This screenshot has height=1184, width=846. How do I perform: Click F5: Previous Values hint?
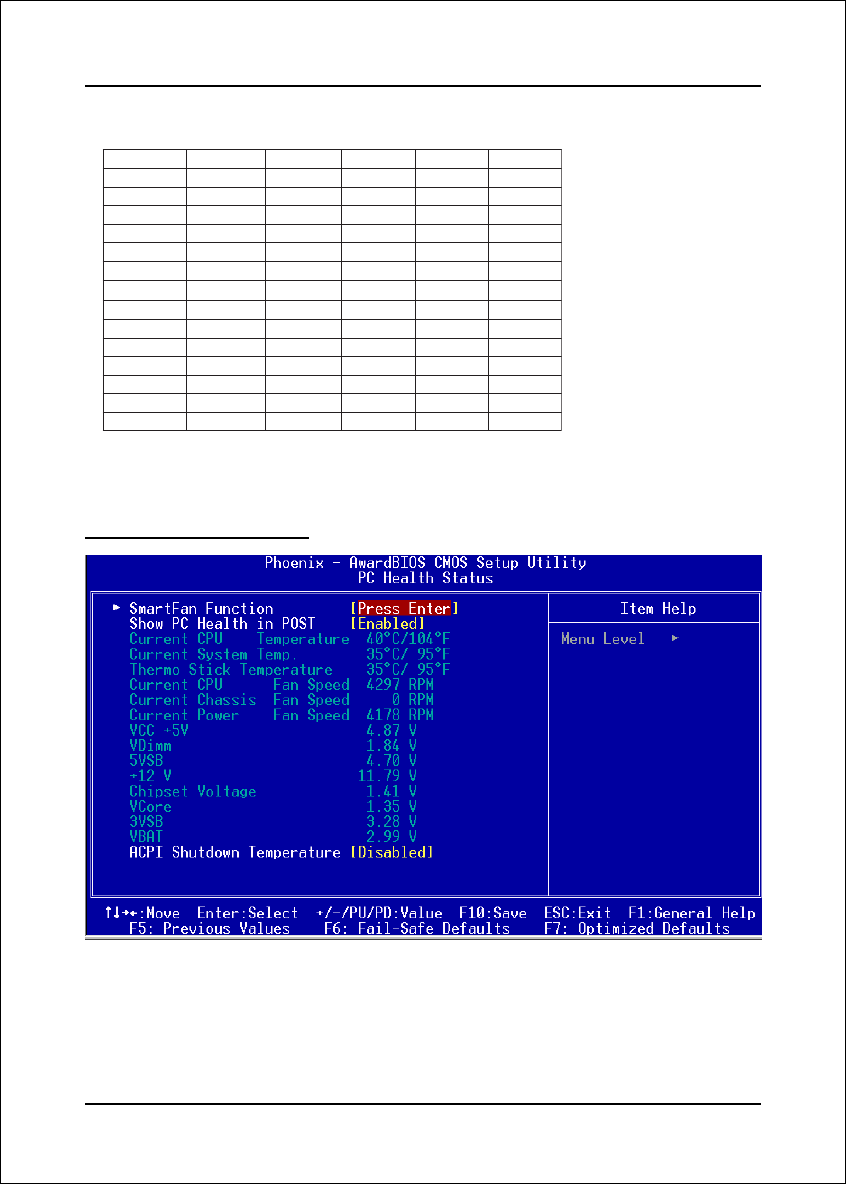[x=209, y=929]
